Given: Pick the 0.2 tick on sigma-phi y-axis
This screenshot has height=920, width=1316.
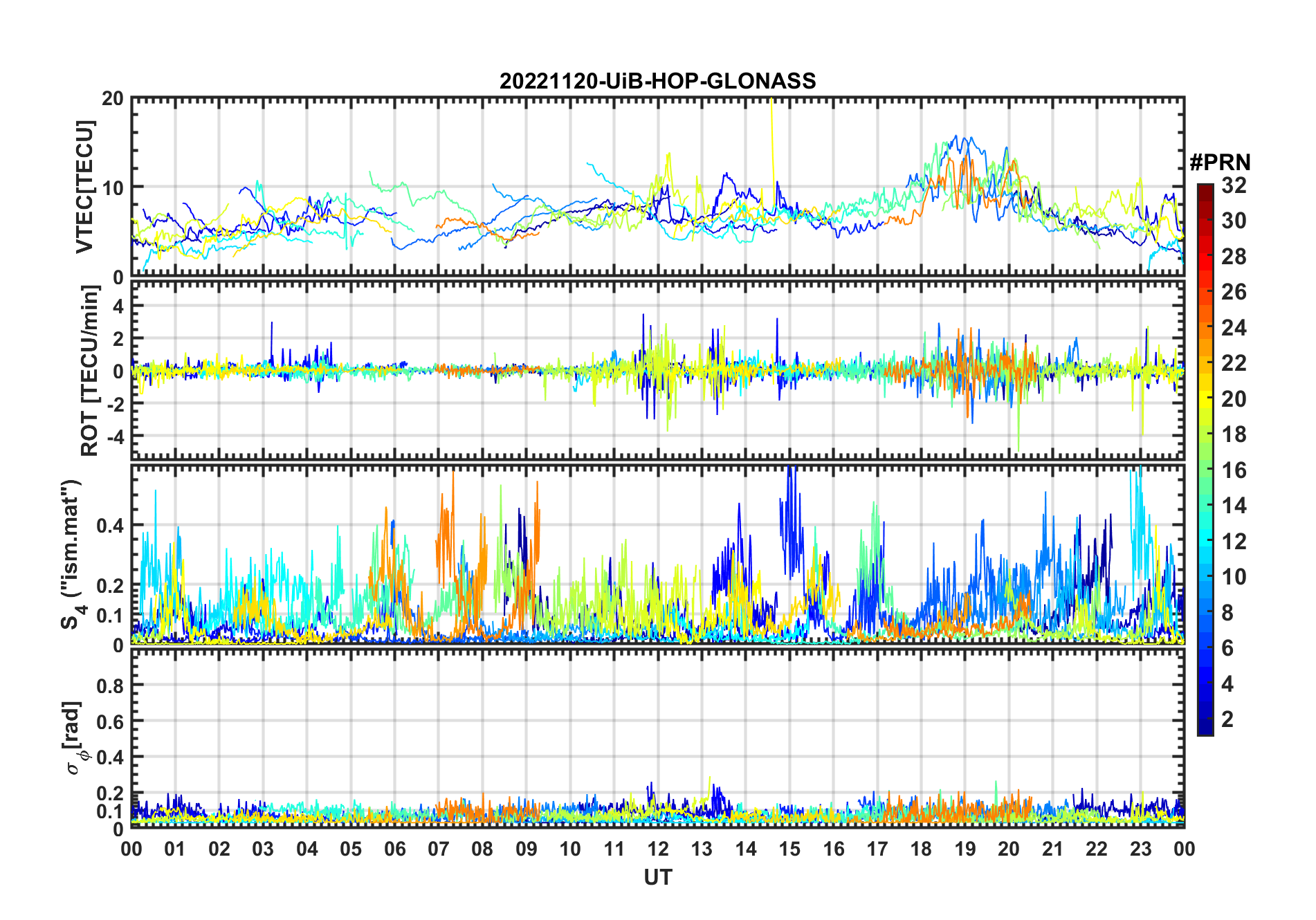Looking at the screenshot, I should tap(111, 793).
